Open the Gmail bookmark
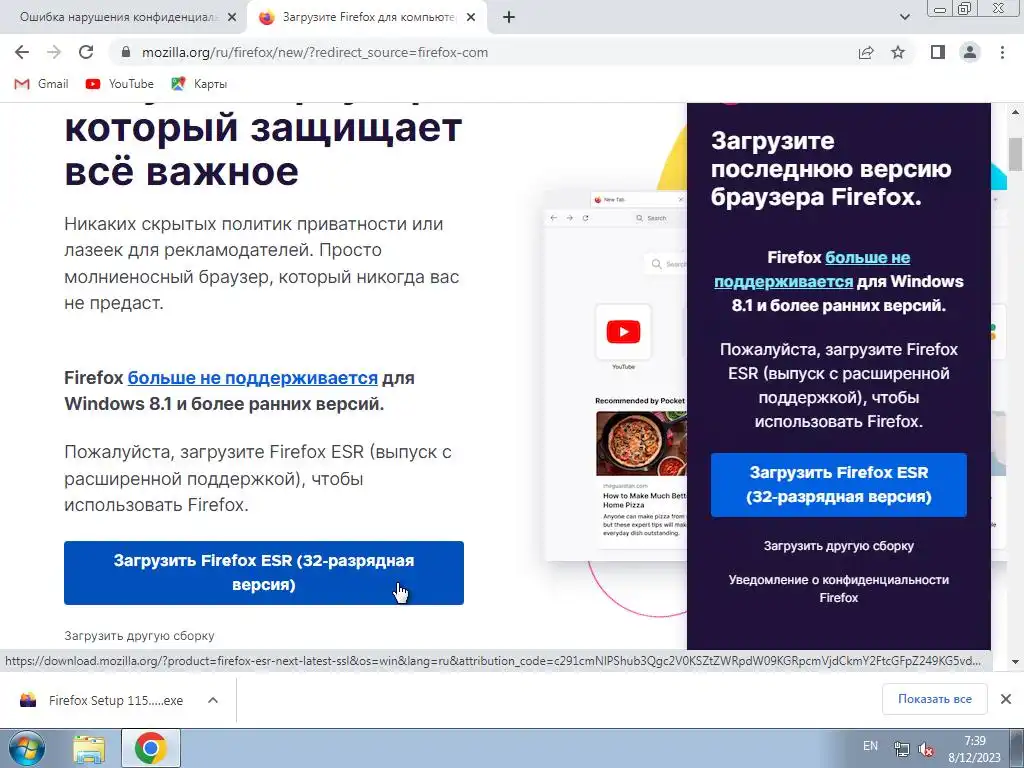The width and height of the screenshot is (1024, 768). coord(41,84)
